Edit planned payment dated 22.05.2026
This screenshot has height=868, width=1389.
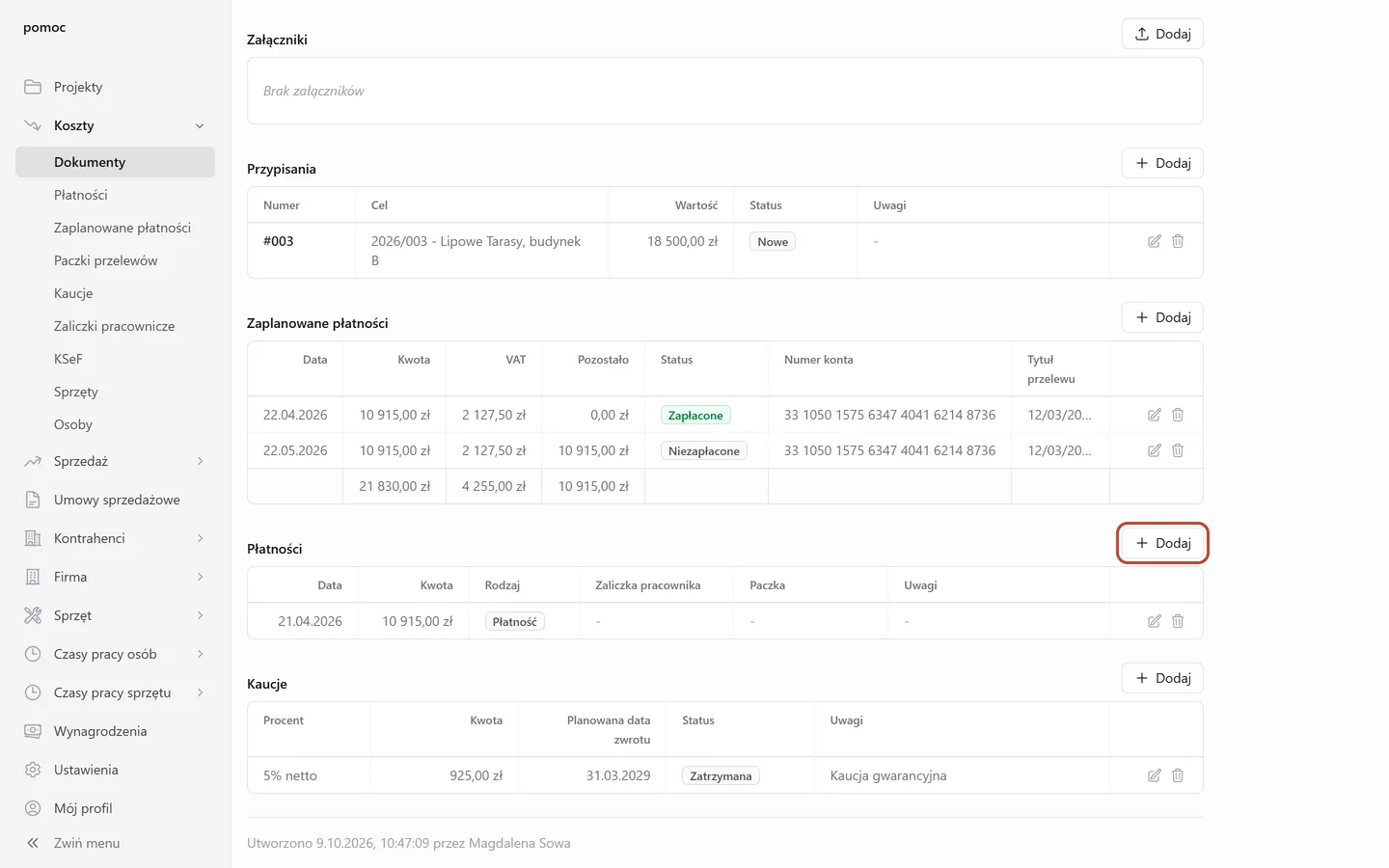click(x=1154, y=450)
